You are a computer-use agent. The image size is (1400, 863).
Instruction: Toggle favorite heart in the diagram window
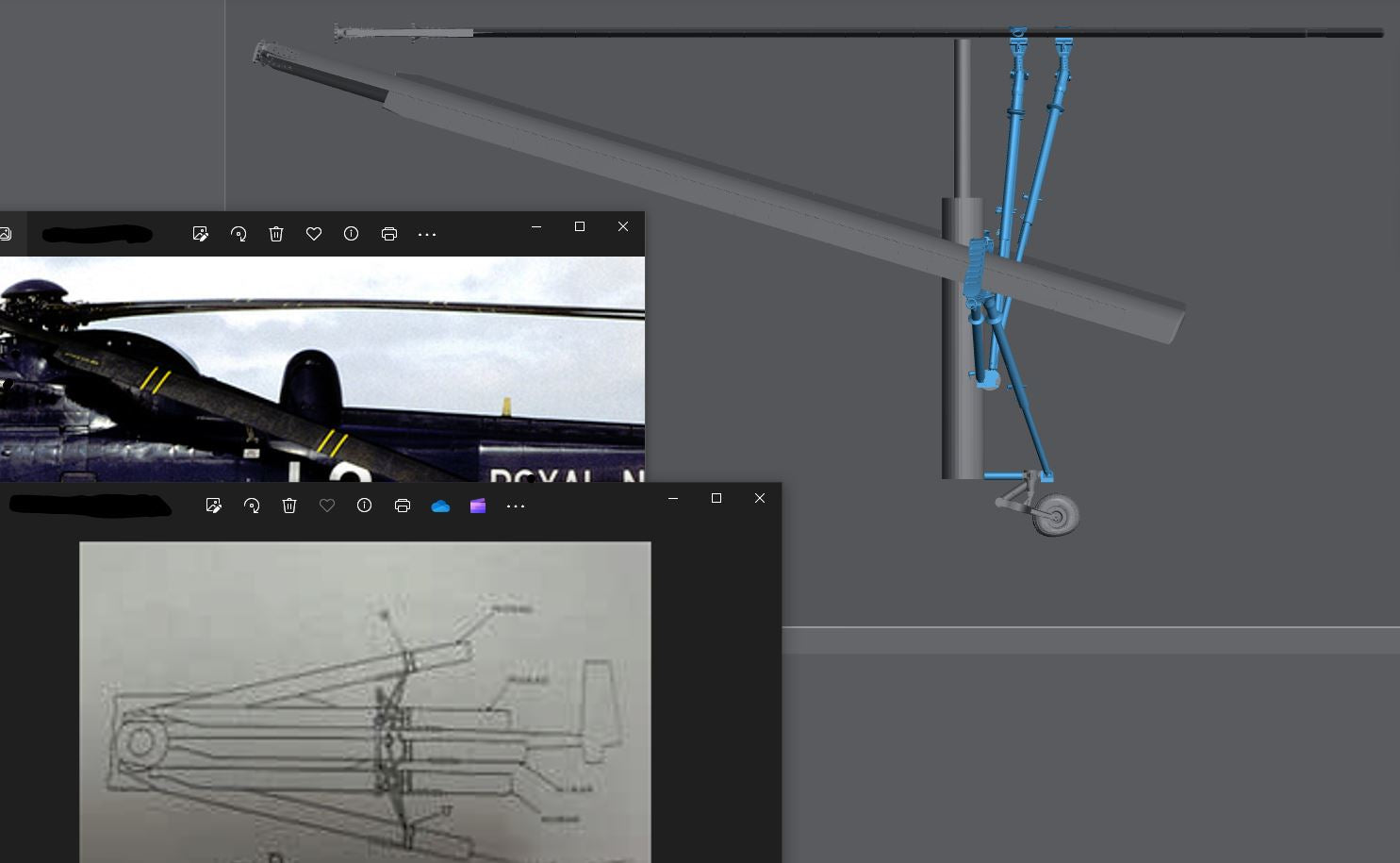coord(327,506)
